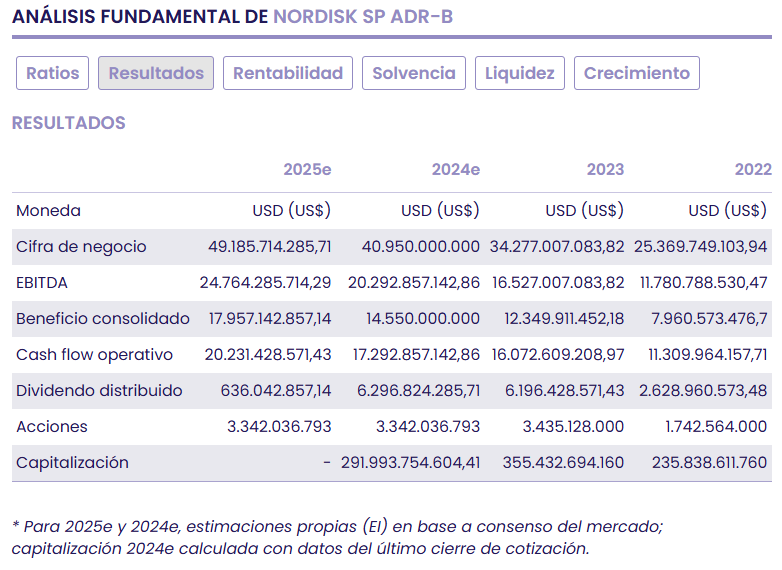Open the Crecimiento tab
Viewport: 782px width, 570px height.
637,73
